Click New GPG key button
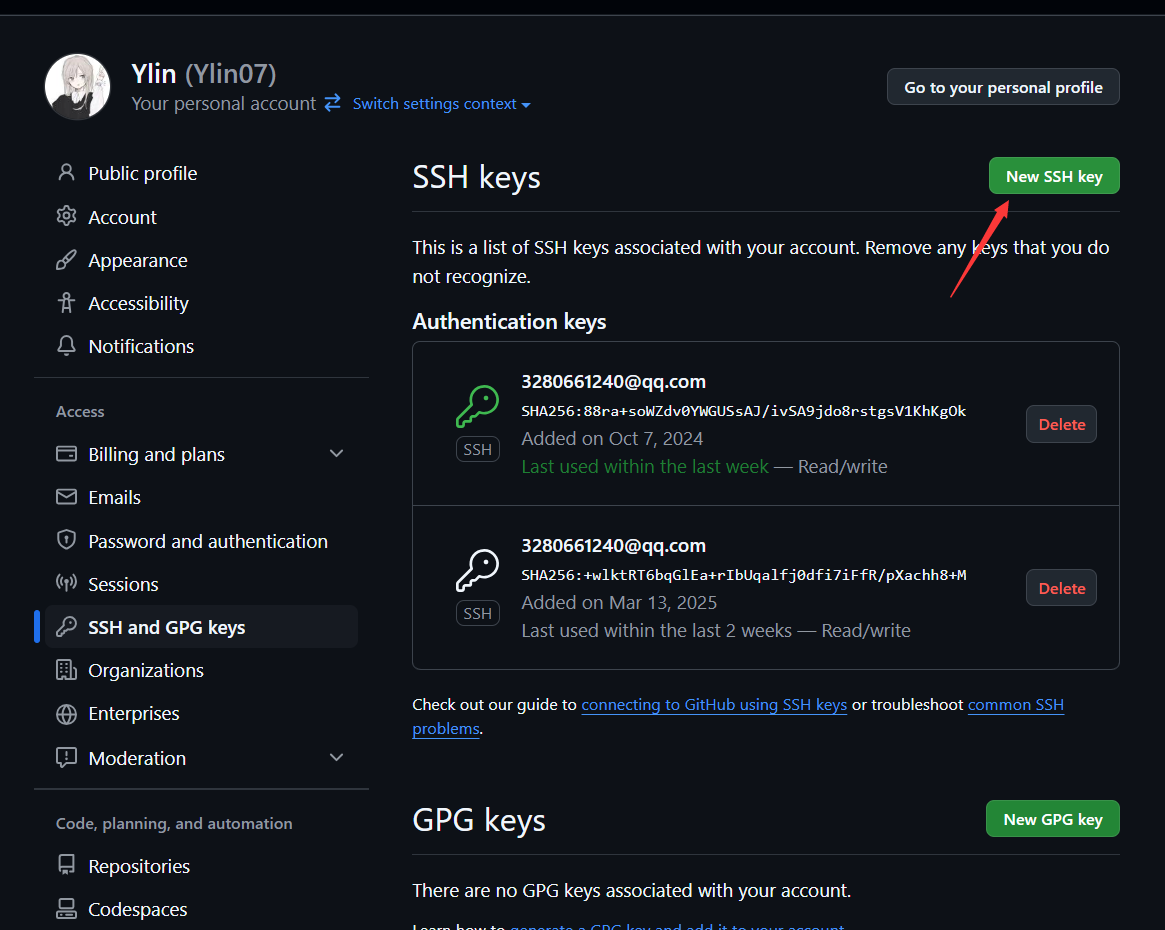Viewport: 1165px width, 930px height. pos(1052,819)
